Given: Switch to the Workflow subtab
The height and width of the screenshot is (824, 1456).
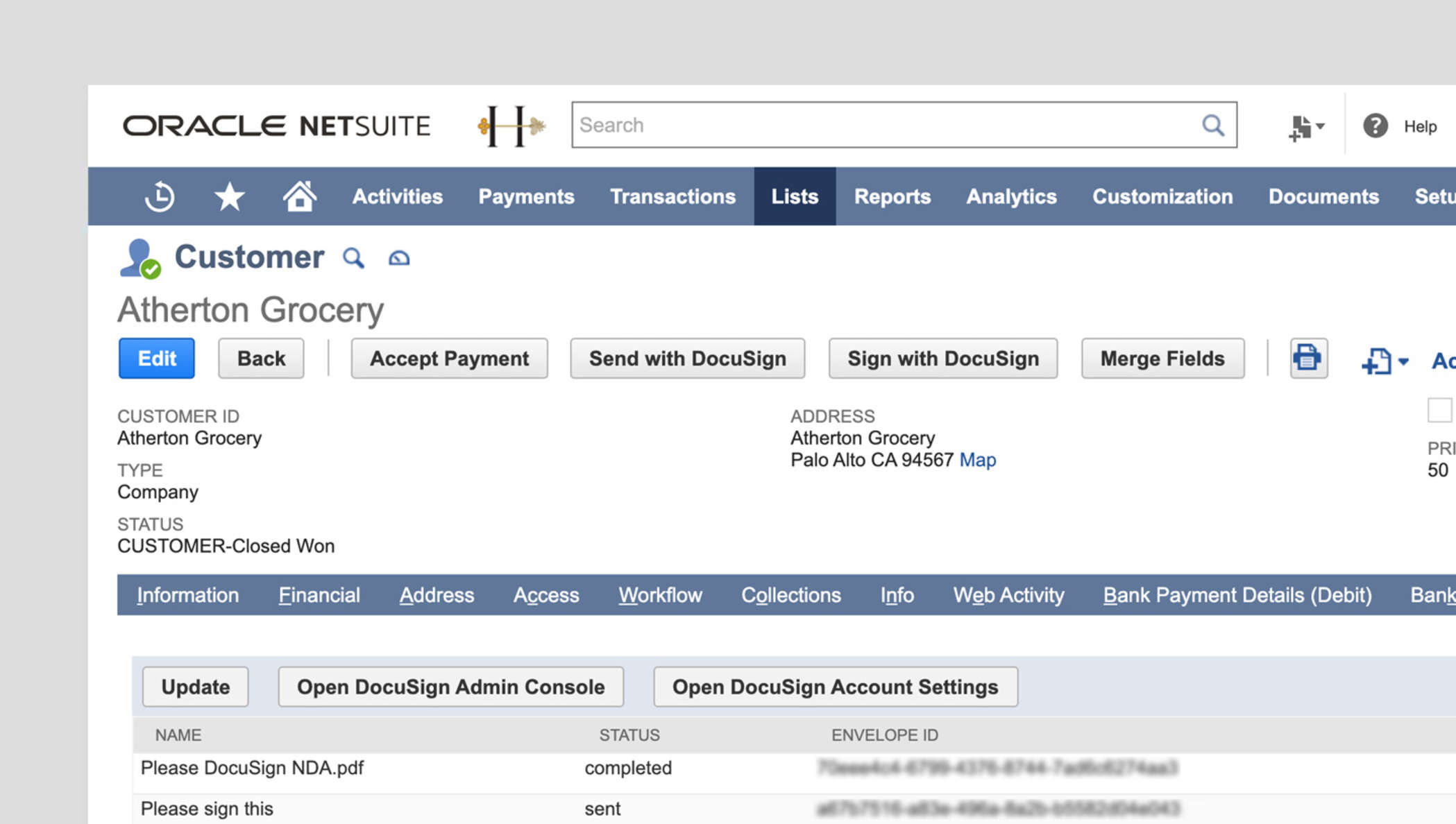Looking at the screenshot, I should [660, 595].
